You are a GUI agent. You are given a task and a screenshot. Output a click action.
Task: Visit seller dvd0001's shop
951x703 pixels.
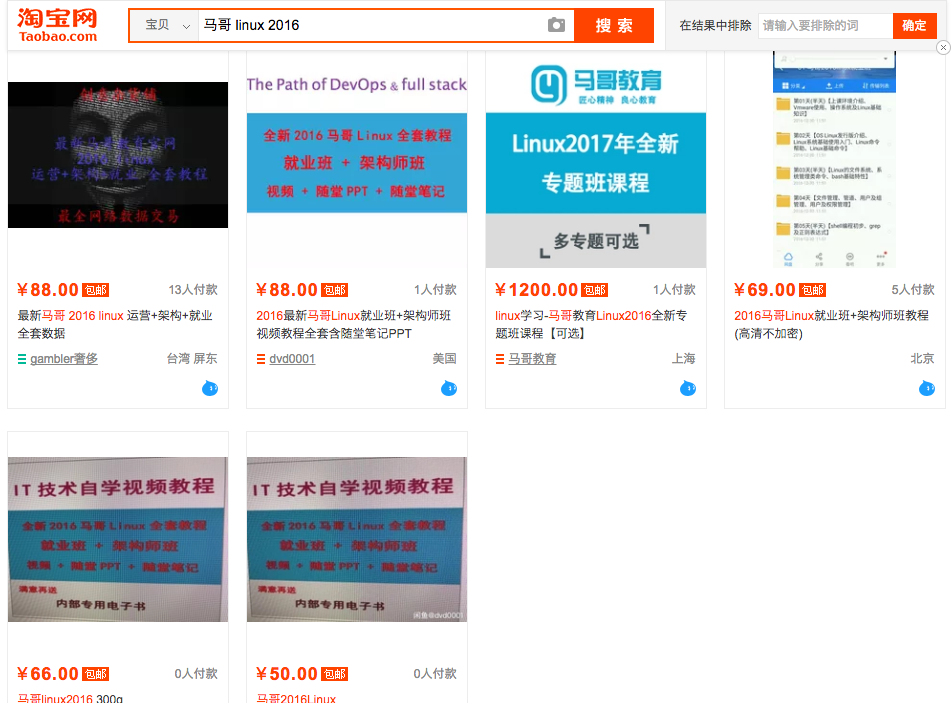(292, 359)
